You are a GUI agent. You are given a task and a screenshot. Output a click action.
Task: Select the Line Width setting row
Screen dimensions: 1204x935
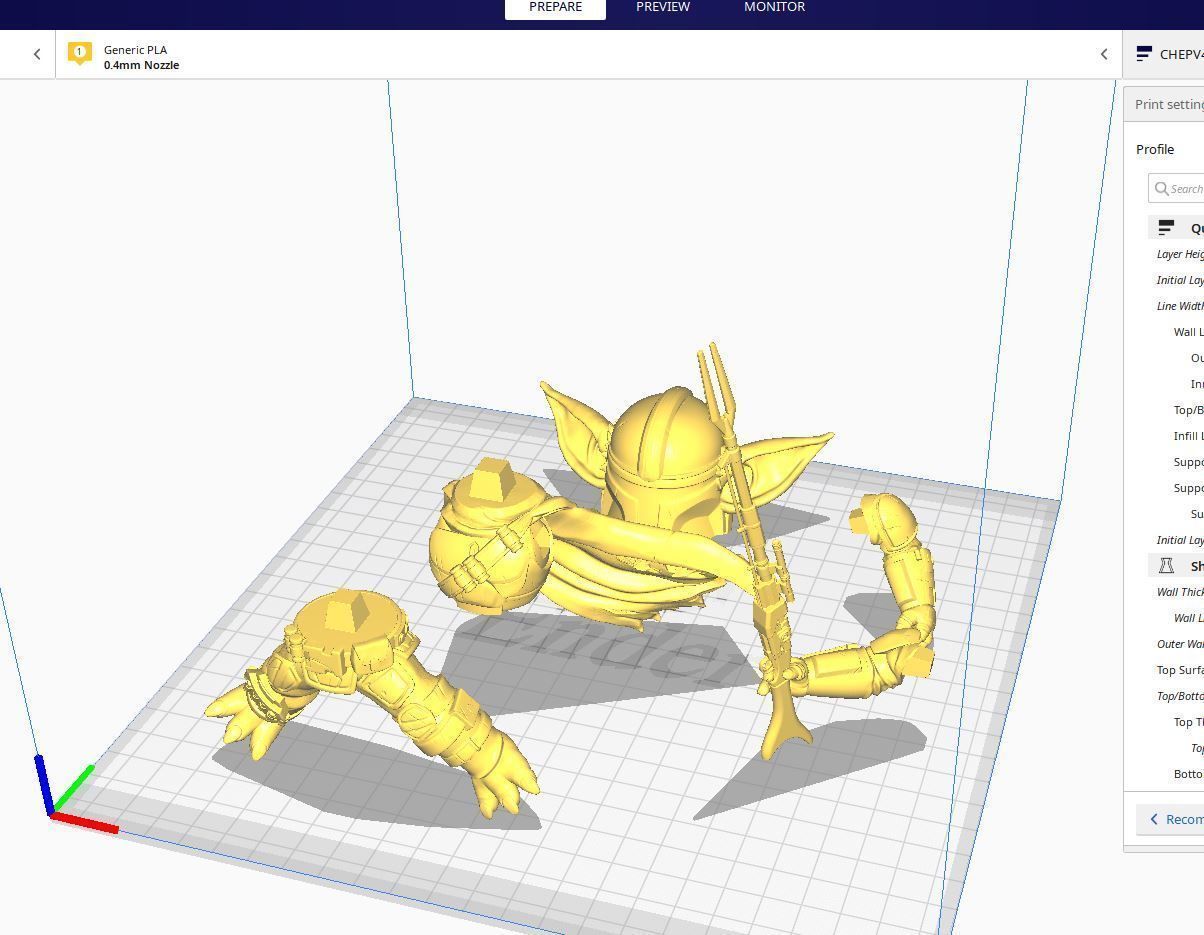(1180, 306)
